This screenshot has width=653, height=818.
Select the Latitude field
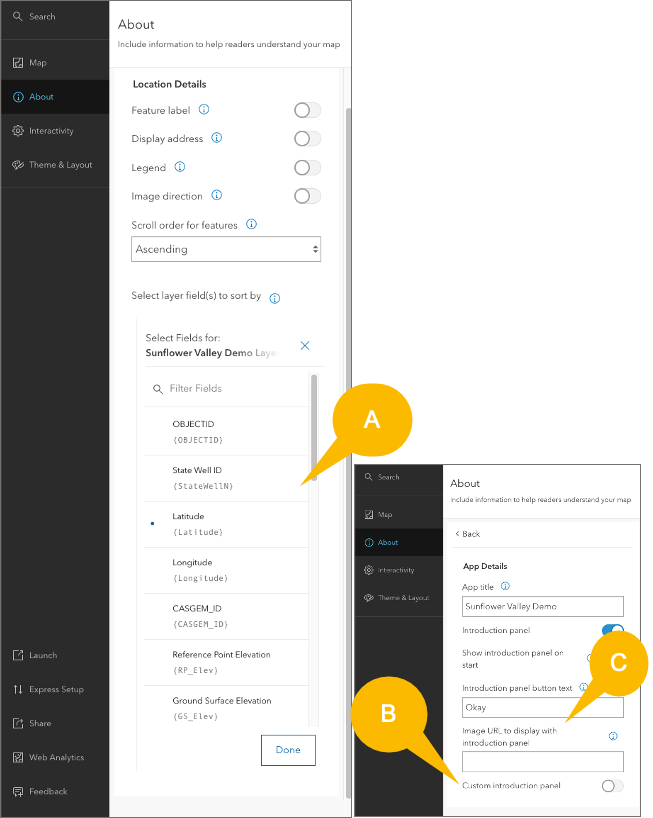pyautogui.click(x=226, y=524)
